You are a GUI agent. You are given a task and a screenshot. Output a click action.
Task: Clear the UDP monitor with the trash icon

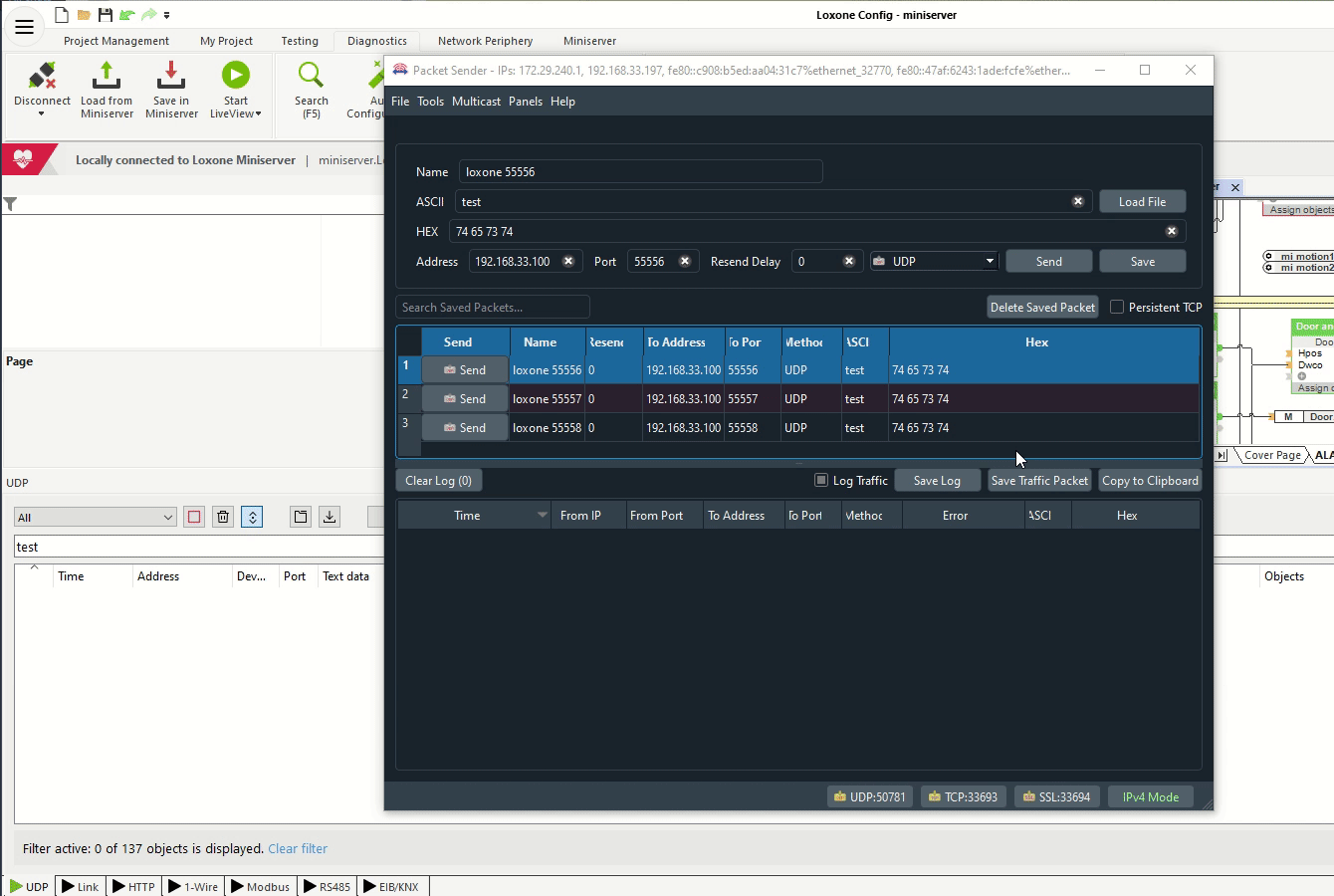click(223, 517)
